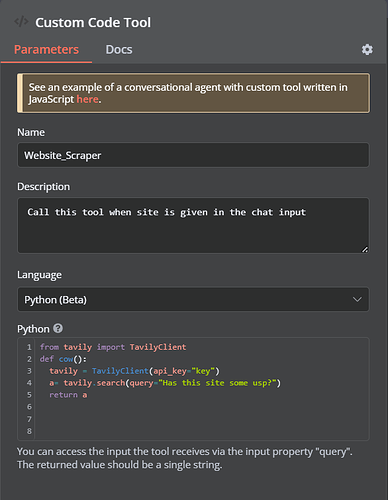Viewport: 388px width, 500px height.
Task: Click line number 8 in editor gutter
Action: click(x=29, y=431)
